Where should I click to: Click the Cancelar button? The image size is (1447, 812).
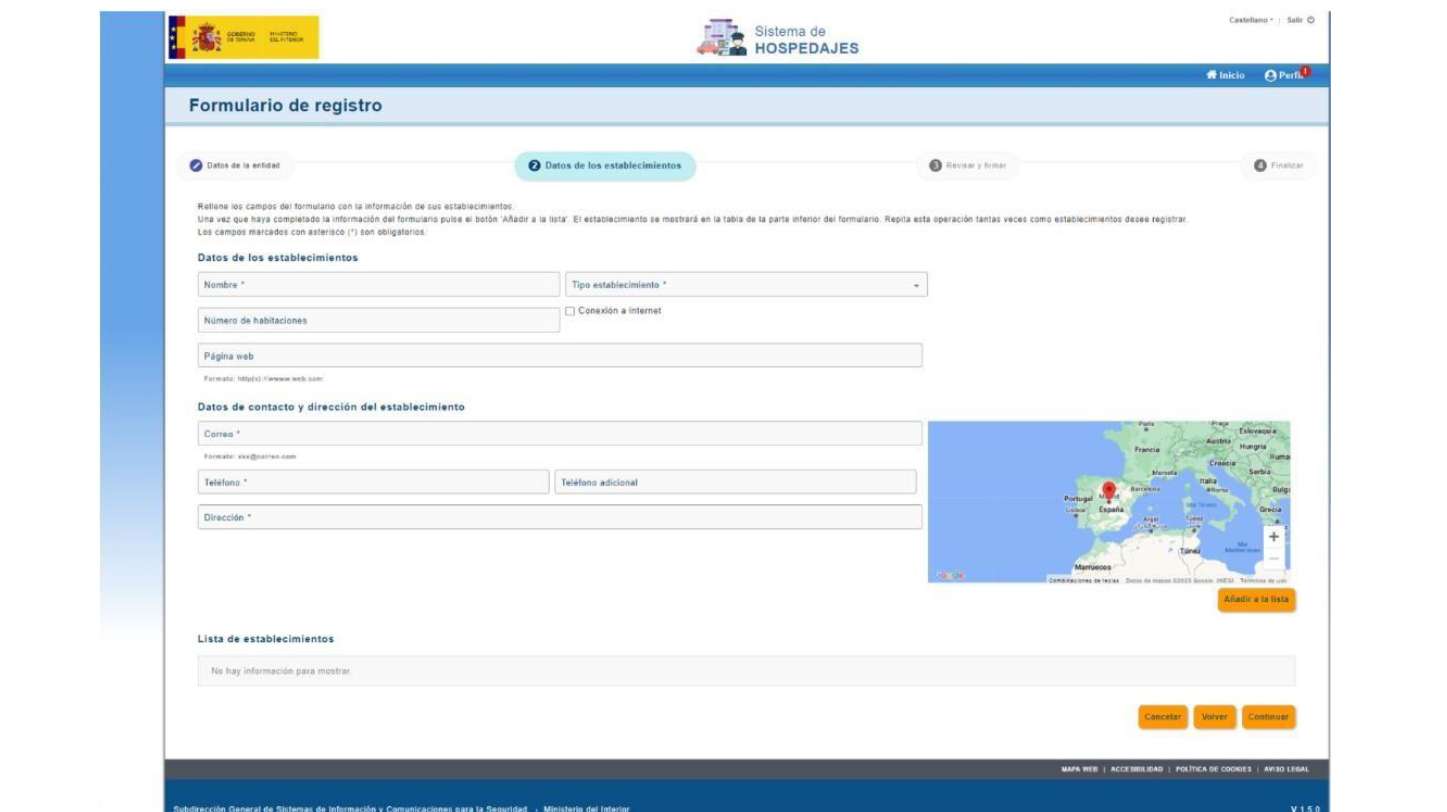pyautogui.click(x=1163, y=717)
